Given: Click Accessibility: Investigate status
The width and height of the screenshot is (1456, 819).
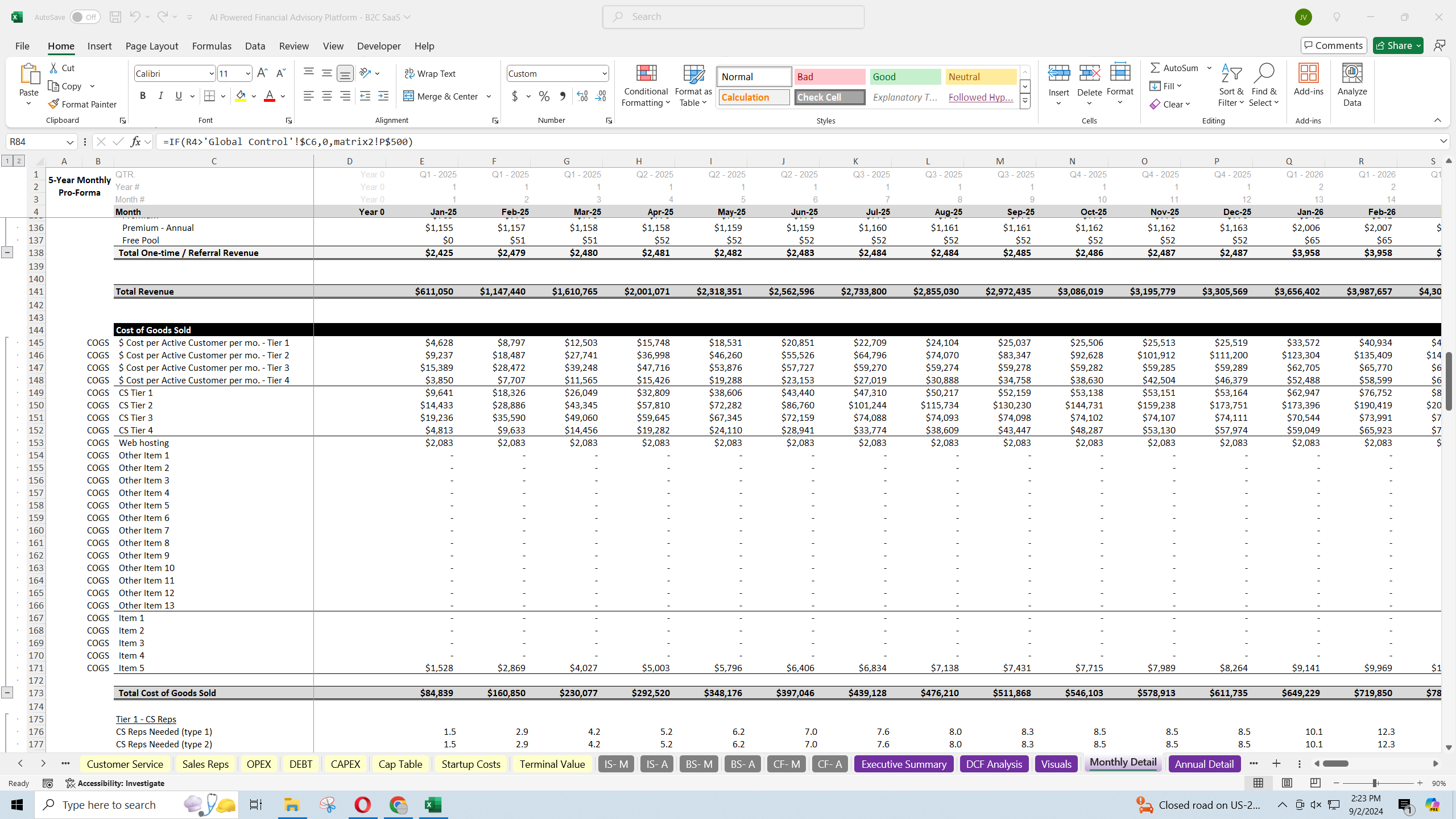Looking at the screenshot, I should pos(115,783).
